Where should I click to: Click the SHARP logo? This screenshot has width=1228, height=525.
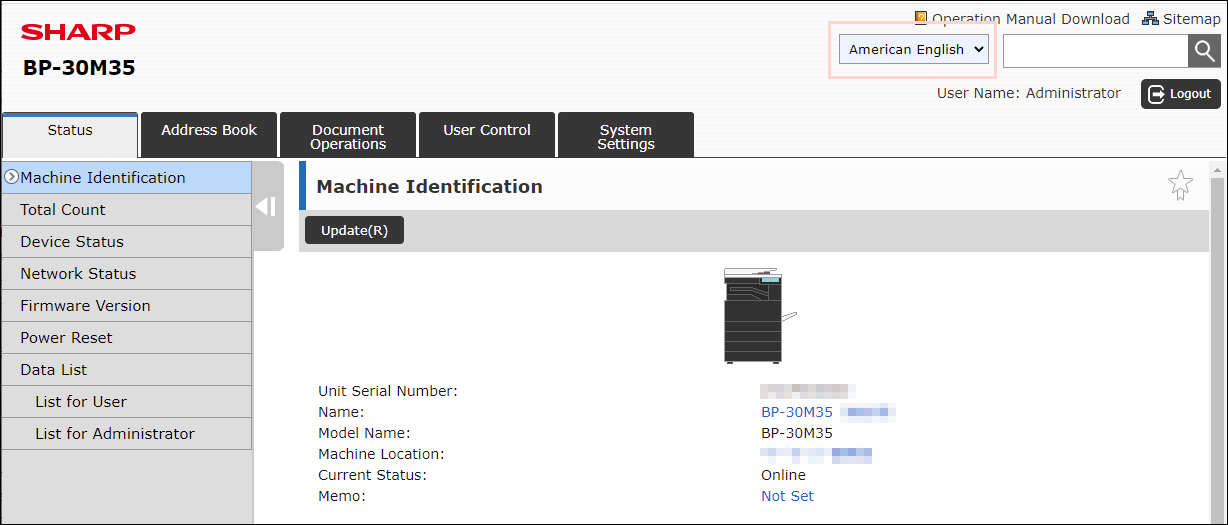(x=78, y=32)
